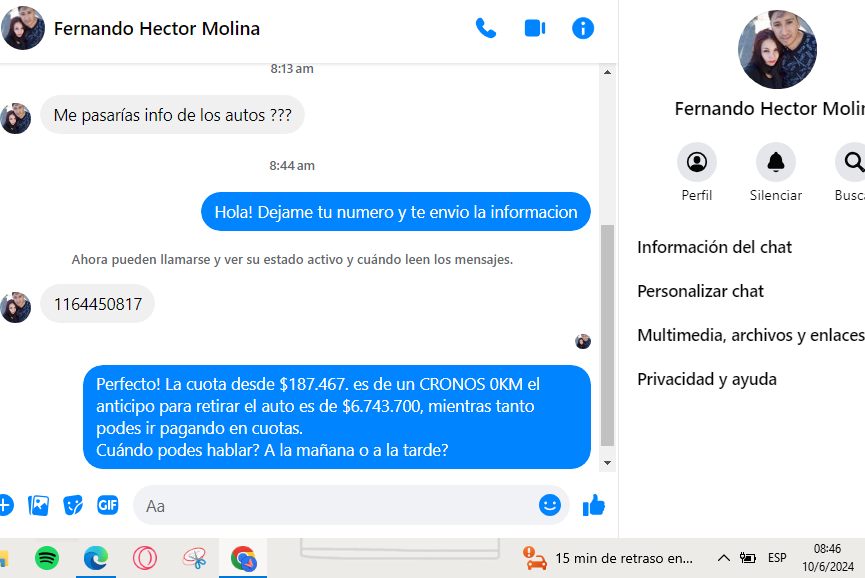Image resolution: width=865 pixels, height=578 pixels.
Task: Select the message 'Me pasarías info de los autos ???'
Action: [172, 115]
